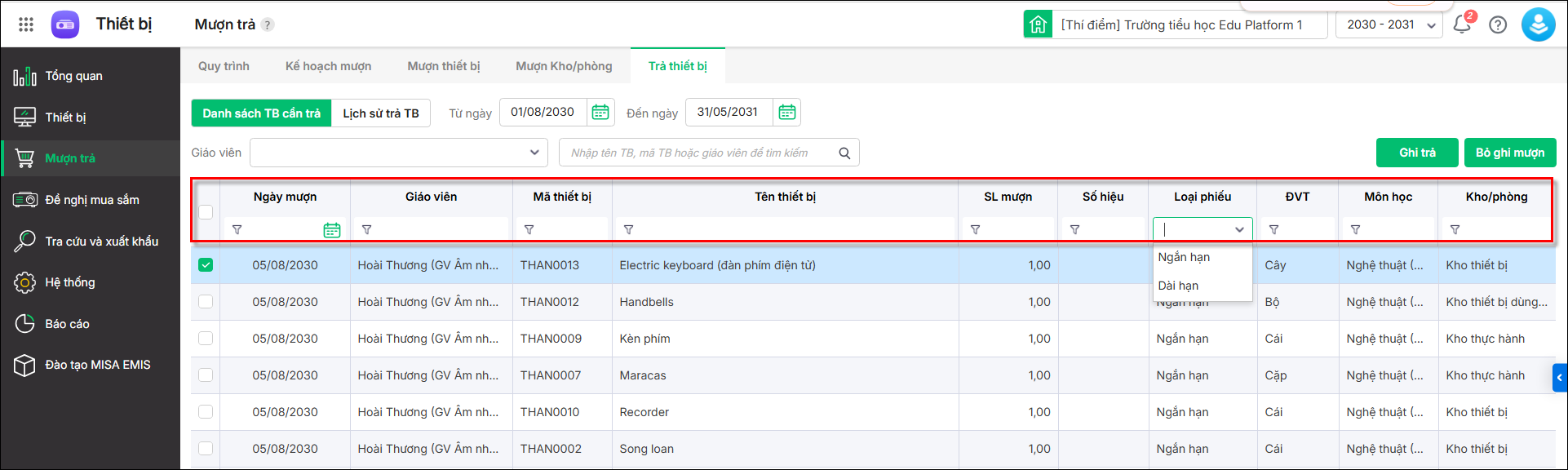Click Kho thực hành in Maracas row
The height and width of the screenshot is (470, 1568).
click(1486, 375)
